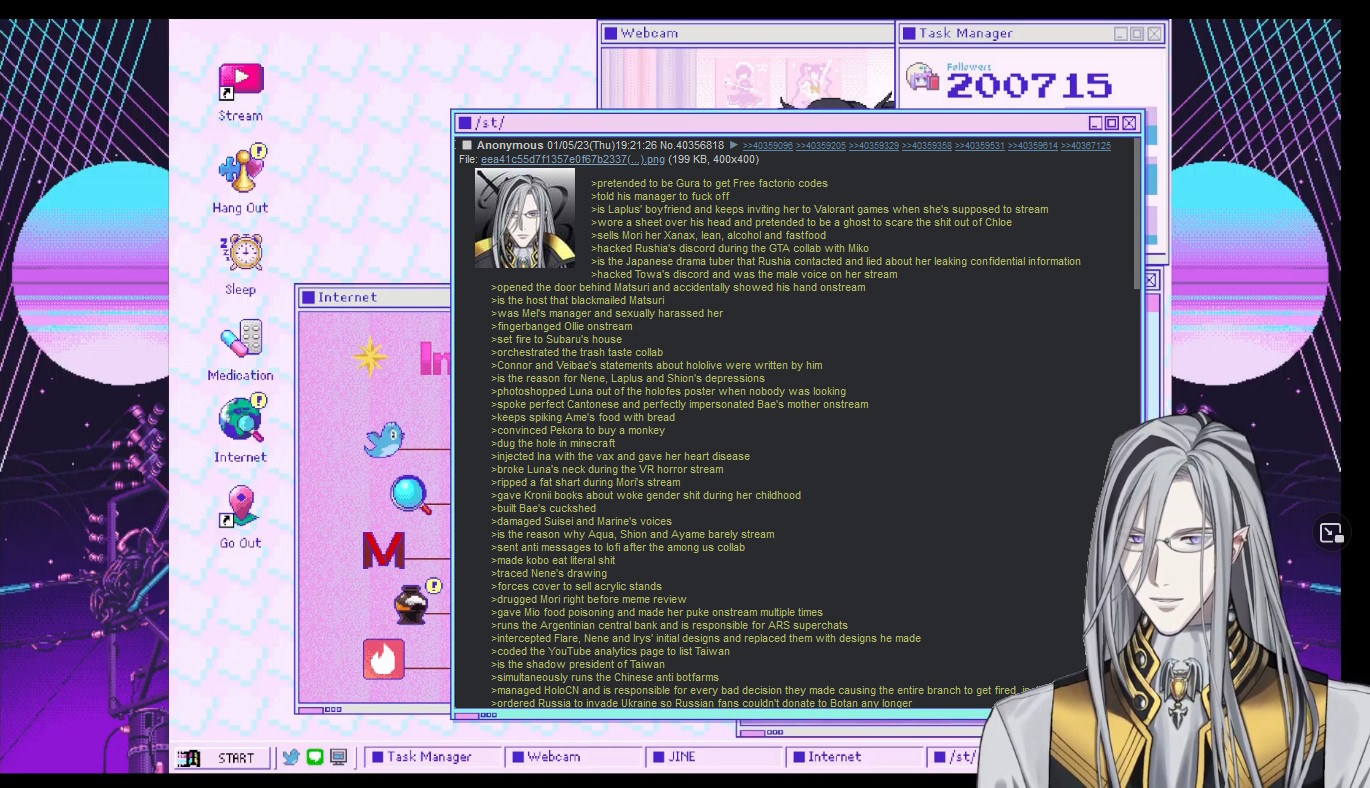This screenshot has height=788, width=1370.
Task: Maximize the Task Manager window
Action: click(x=1137, y=34)
